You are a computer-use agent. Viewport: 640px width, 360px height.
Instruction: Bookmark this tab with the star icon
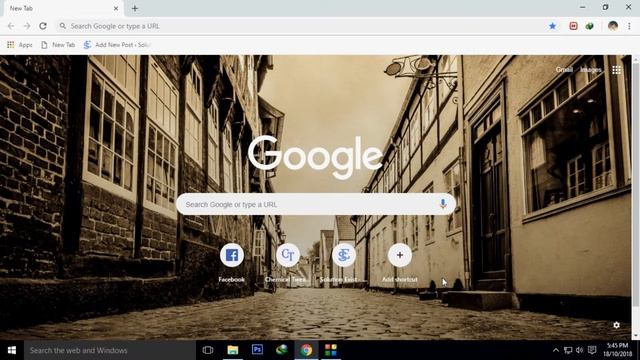click(552, 26)
